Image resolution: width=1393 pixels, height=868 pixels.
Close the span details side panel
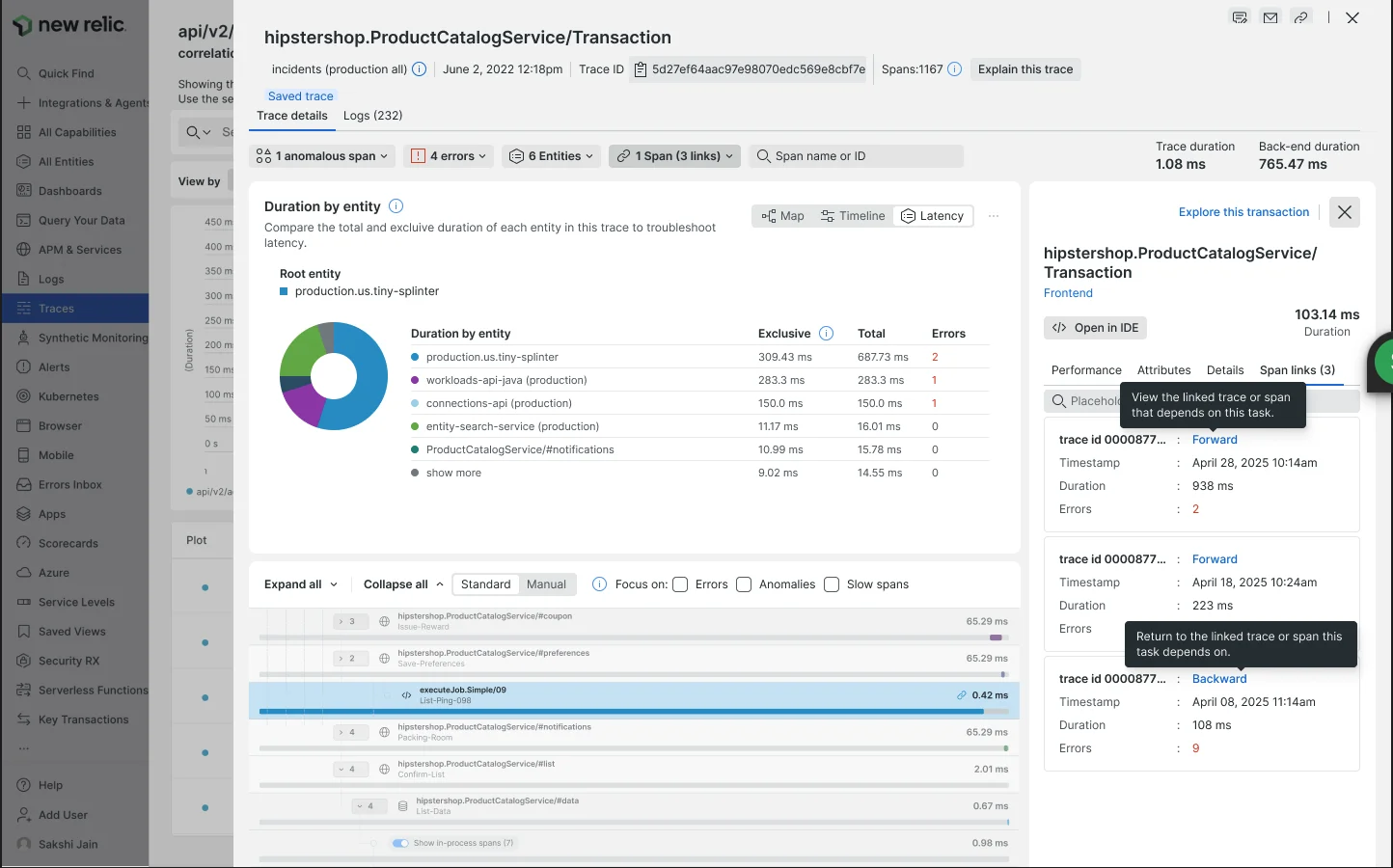(1344, 212)
